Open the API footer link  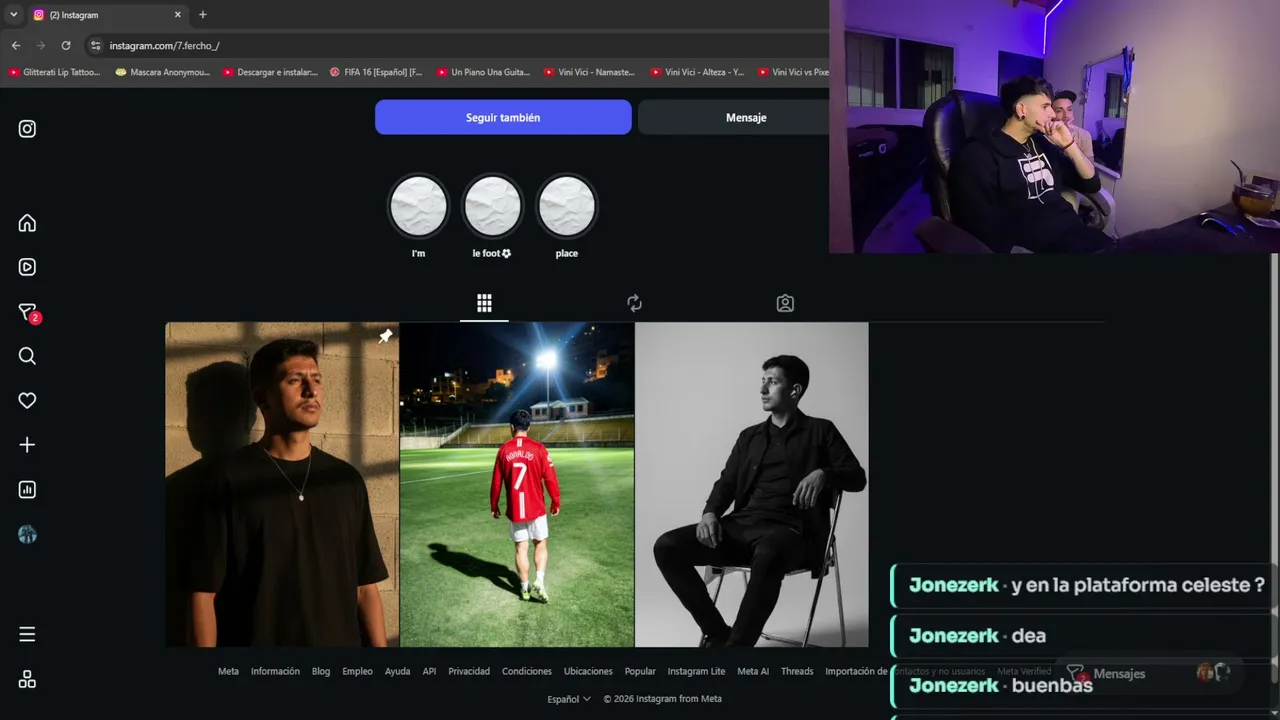coord(429,671)
